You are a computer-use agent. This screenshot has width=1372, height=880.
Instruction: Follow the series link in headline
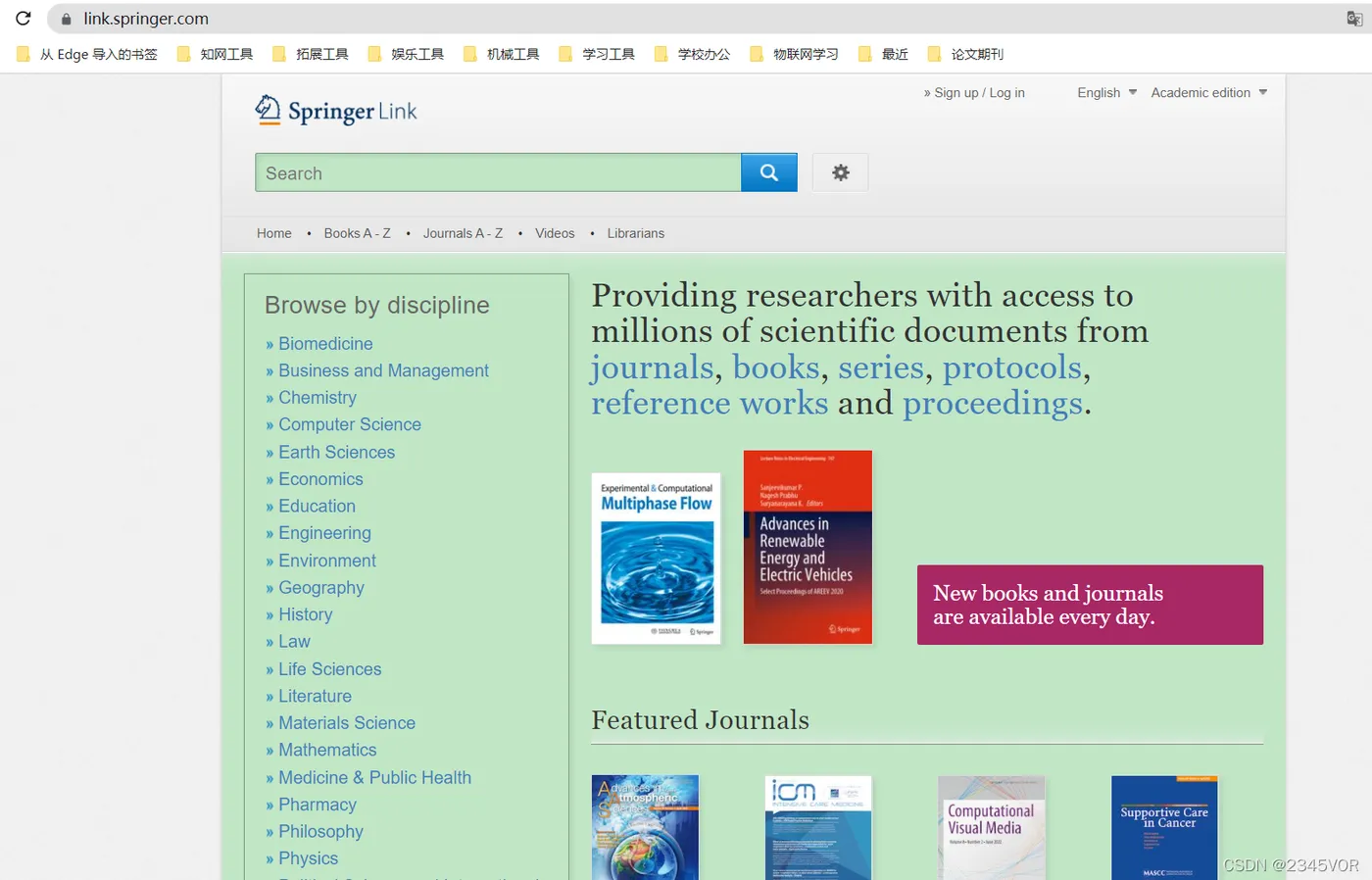click(x=881, y=367)
